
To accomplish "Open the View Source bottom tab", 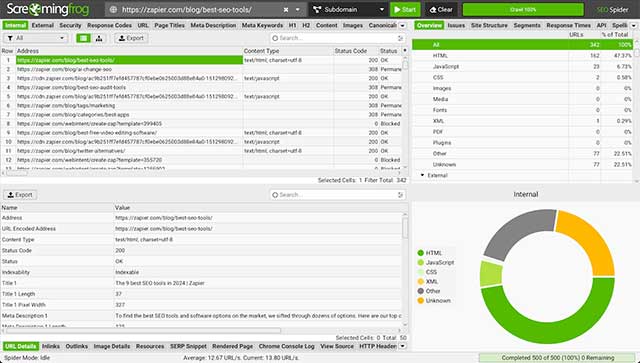I will (337, 346).
